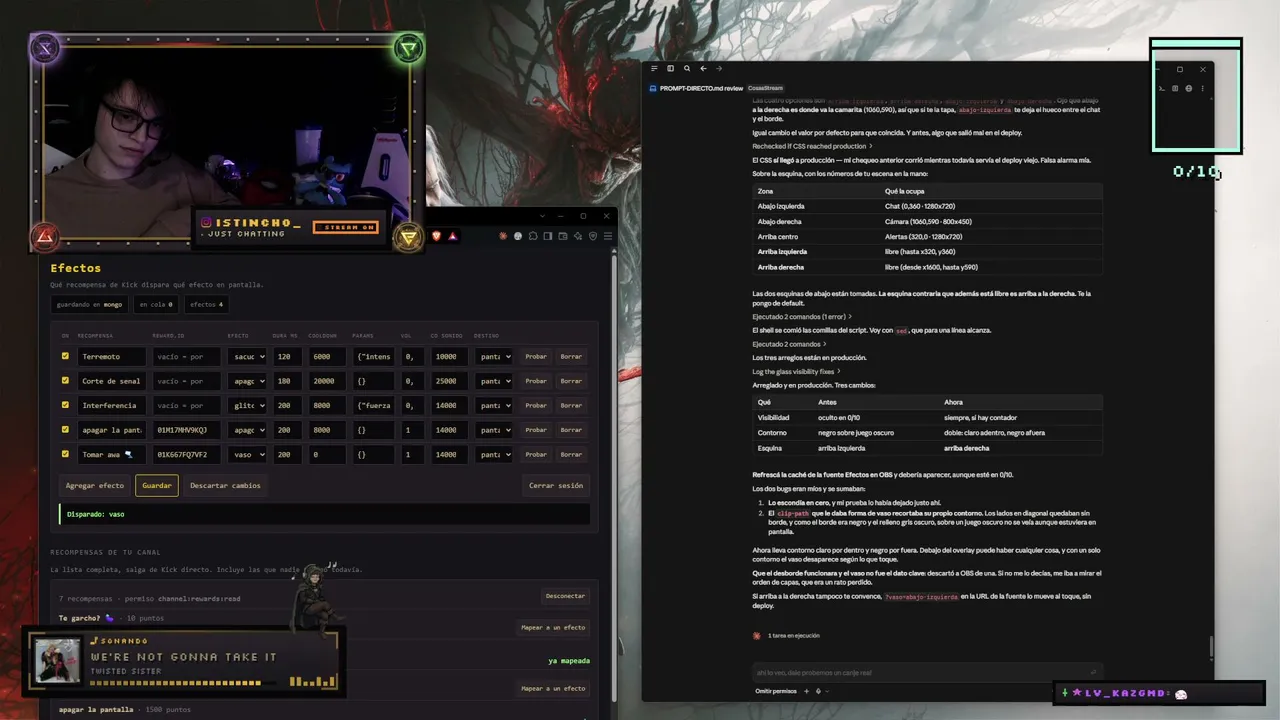Screen dimensions: 1280x720
Task: Click the reward ID field 01M17MHV9KQJ
Action: coord(186,430)
